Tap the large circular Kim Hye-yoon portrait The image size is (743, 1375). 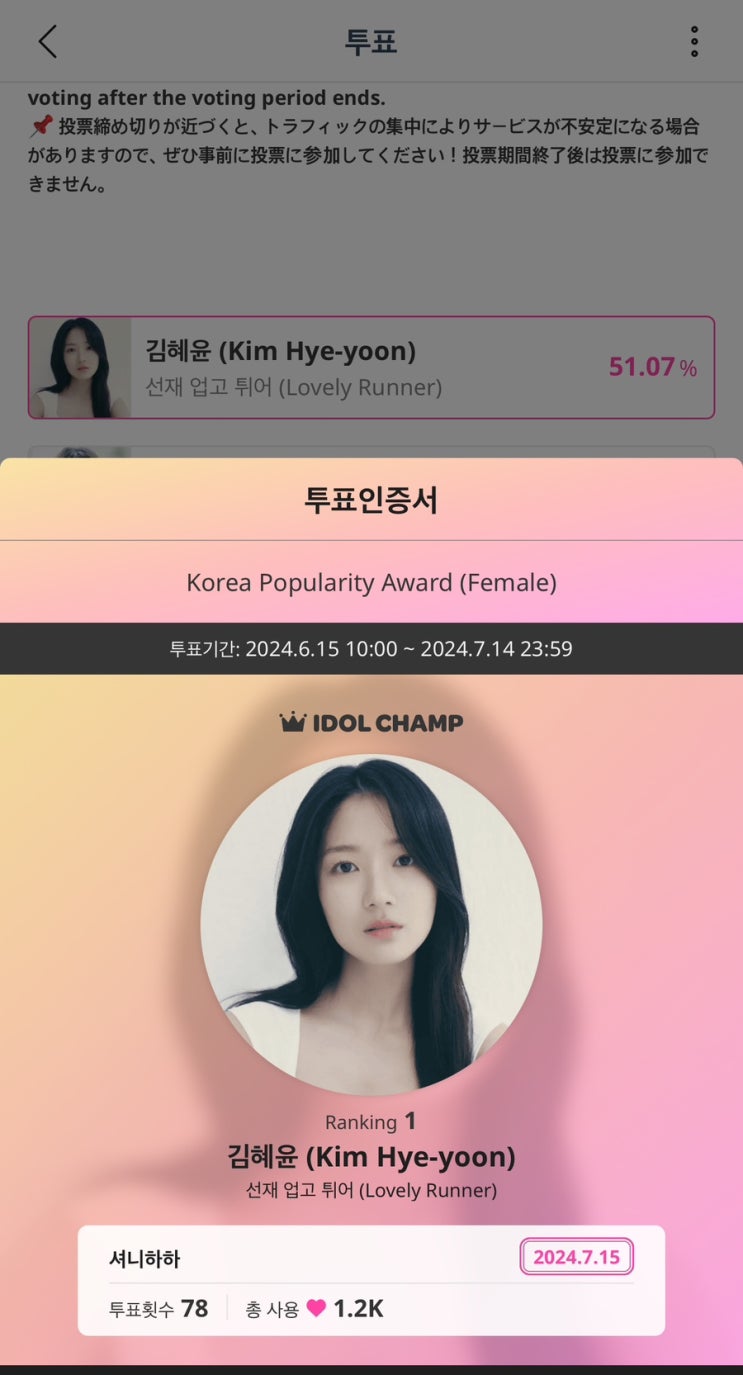coord(371,925)
